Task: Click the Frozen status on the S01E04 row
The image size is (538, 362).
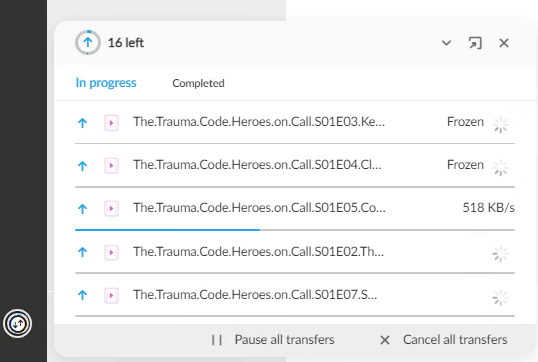Action: (x=465, y=165)
